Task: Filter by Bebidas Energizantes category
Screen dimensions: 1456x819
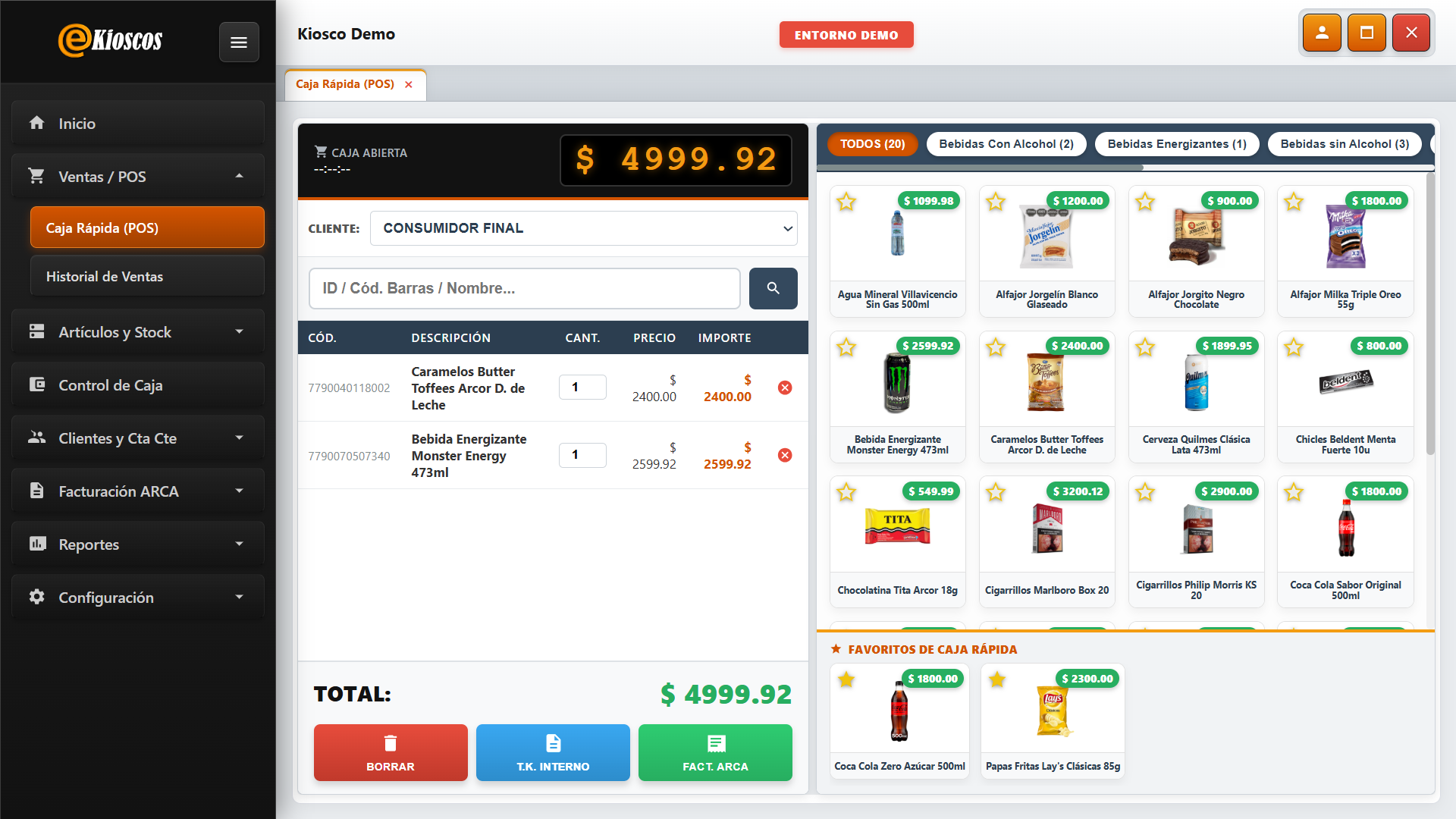Action: point(1177,144)
